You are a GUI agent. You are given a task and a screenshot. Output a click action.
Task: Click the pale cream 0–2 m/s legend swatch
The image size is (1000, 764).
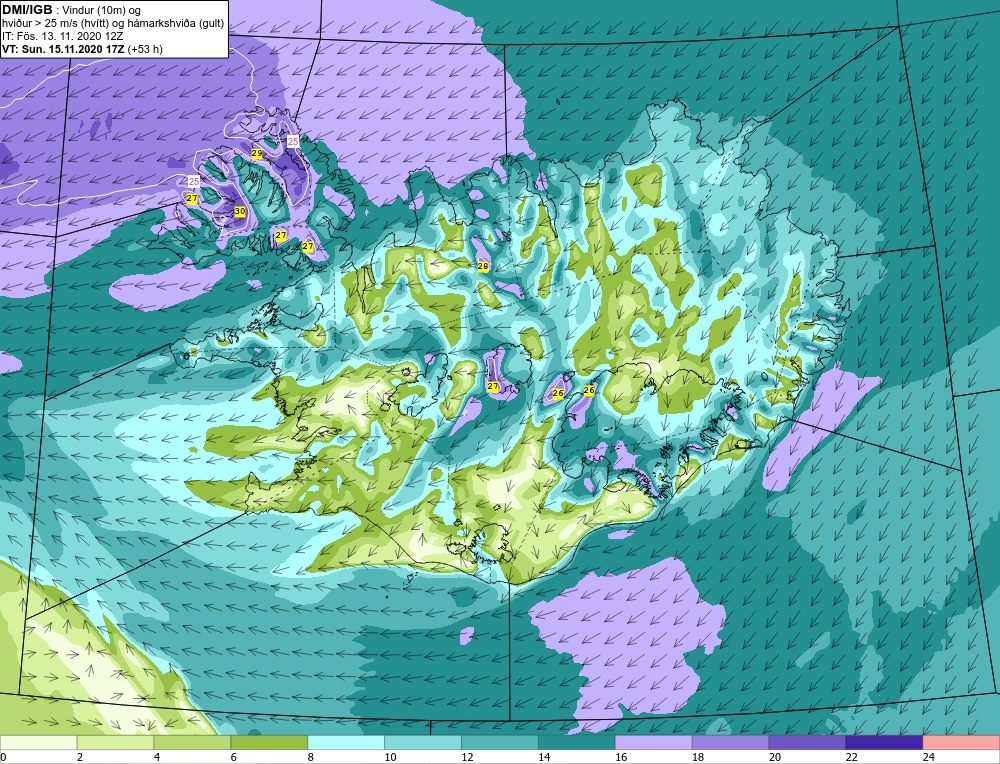pyautogui.click(x=39, y=743)
